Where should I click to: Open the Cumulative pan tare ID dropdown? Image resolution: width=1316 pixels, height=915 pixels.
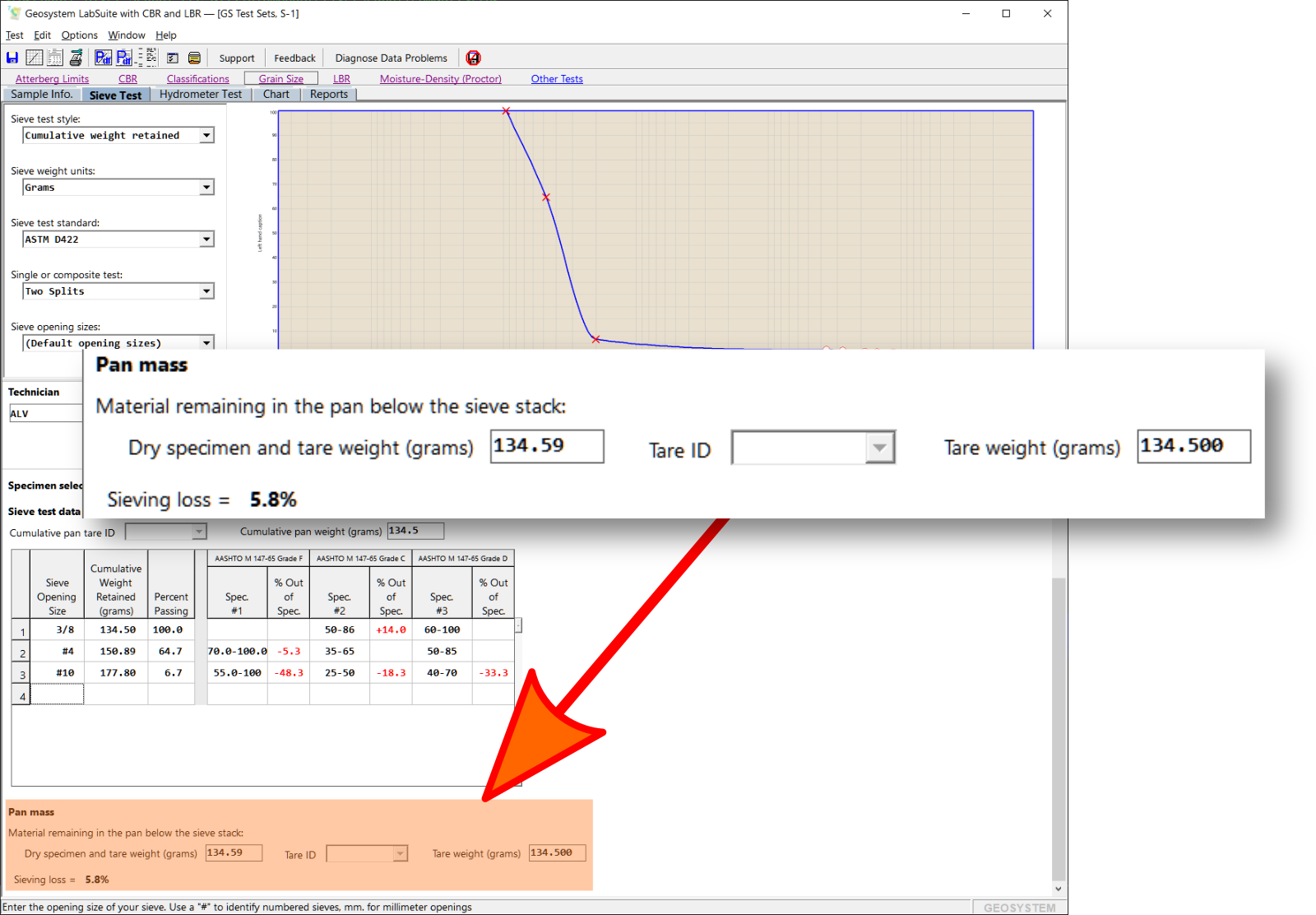(198, 532)
